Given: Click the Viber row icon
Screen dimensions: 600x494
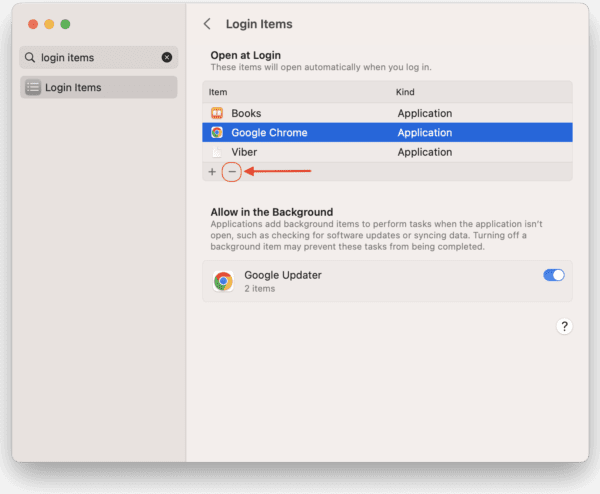Looking at the screenshot, I should [x=217, y=152].
